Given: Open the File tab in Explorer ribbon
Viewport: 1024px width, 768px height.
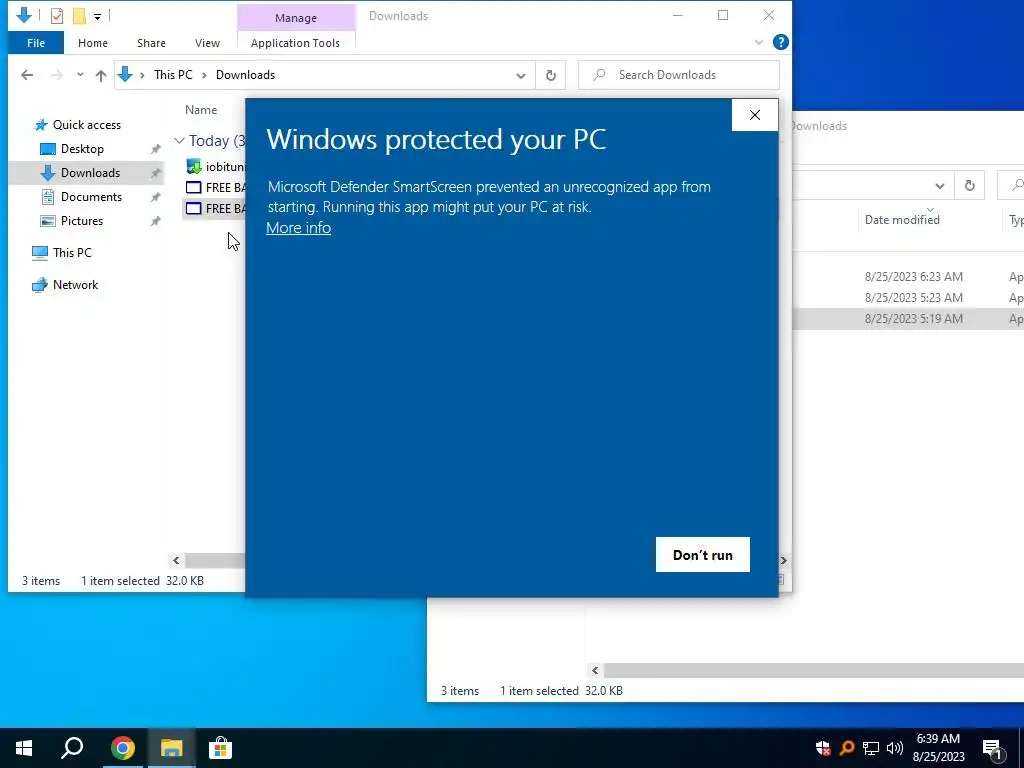Looking at the screenshot, I should click(x=36, y=43).
